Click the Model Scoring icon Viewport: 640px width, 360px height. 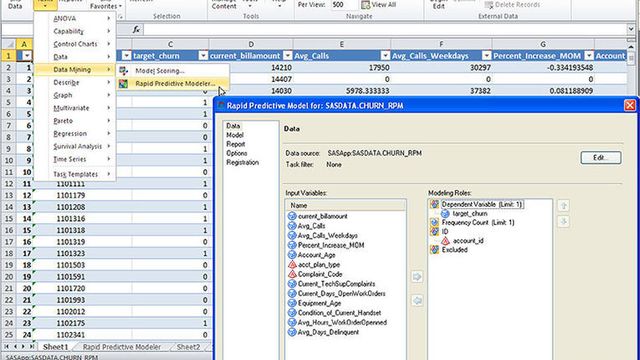click(123, 71)
